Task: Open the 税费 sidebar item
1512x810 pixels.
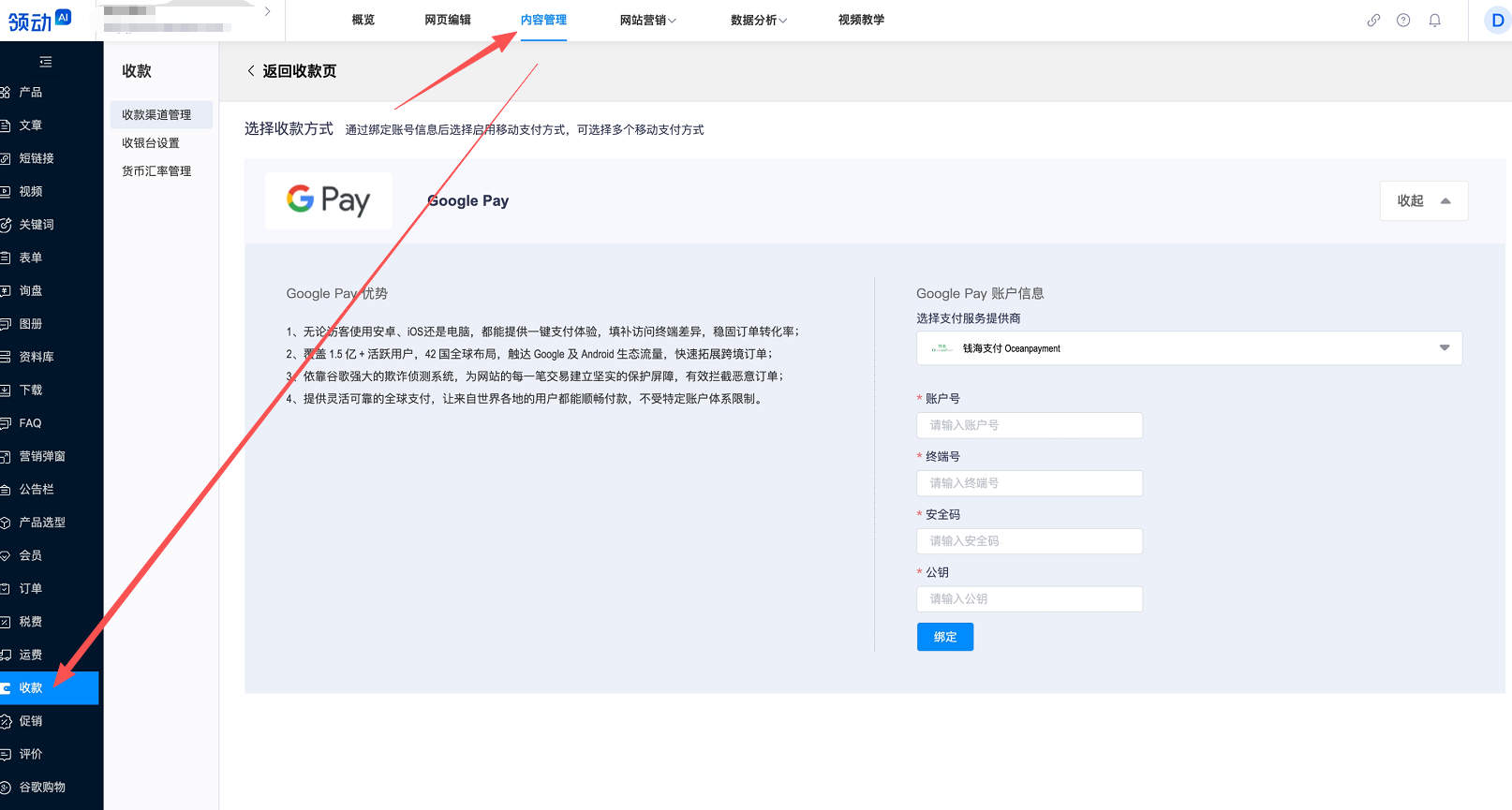Action: pos(30,622)
